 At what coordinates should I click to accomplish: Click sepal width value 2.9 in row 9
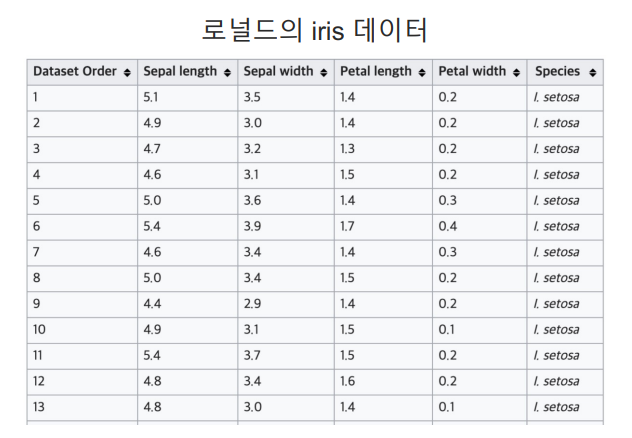pyautogui.click(x=252, y=303)
